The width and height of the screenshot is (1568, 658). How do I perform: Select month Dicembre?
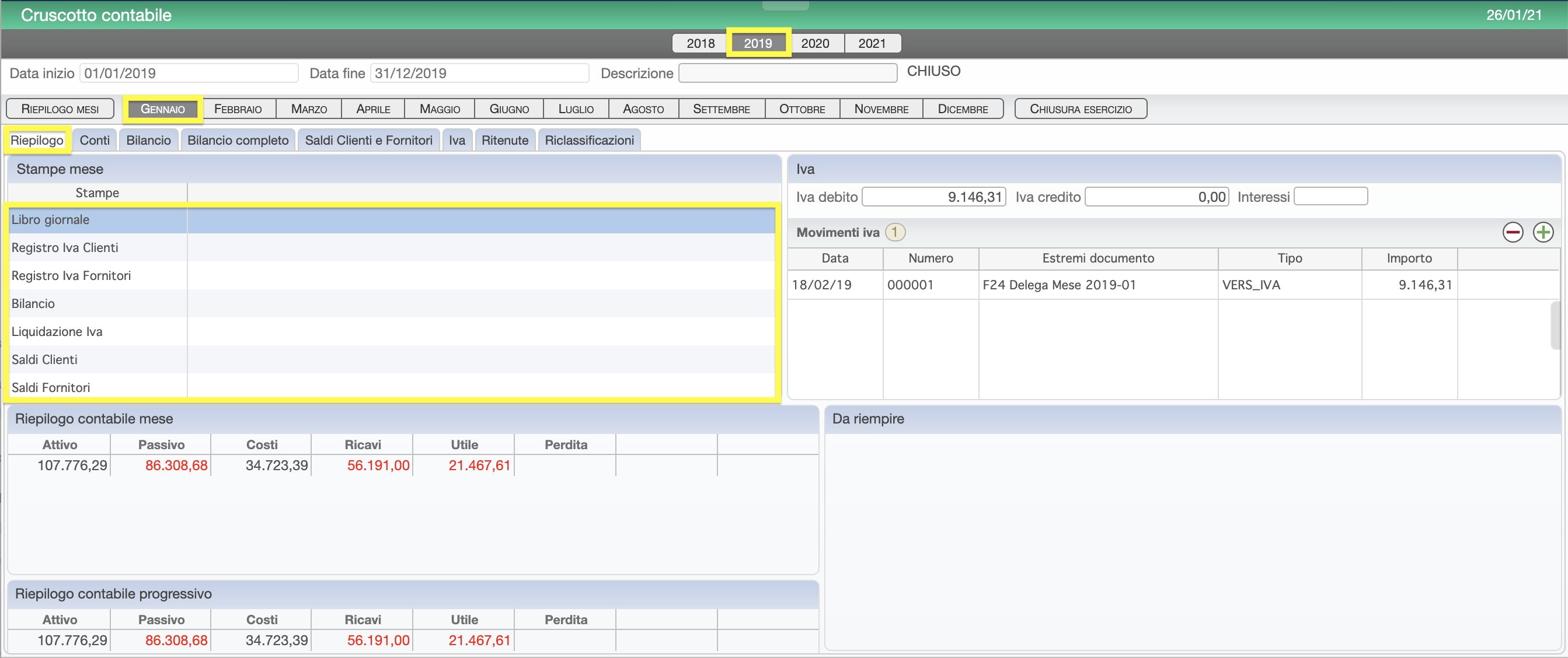[963, 109]
